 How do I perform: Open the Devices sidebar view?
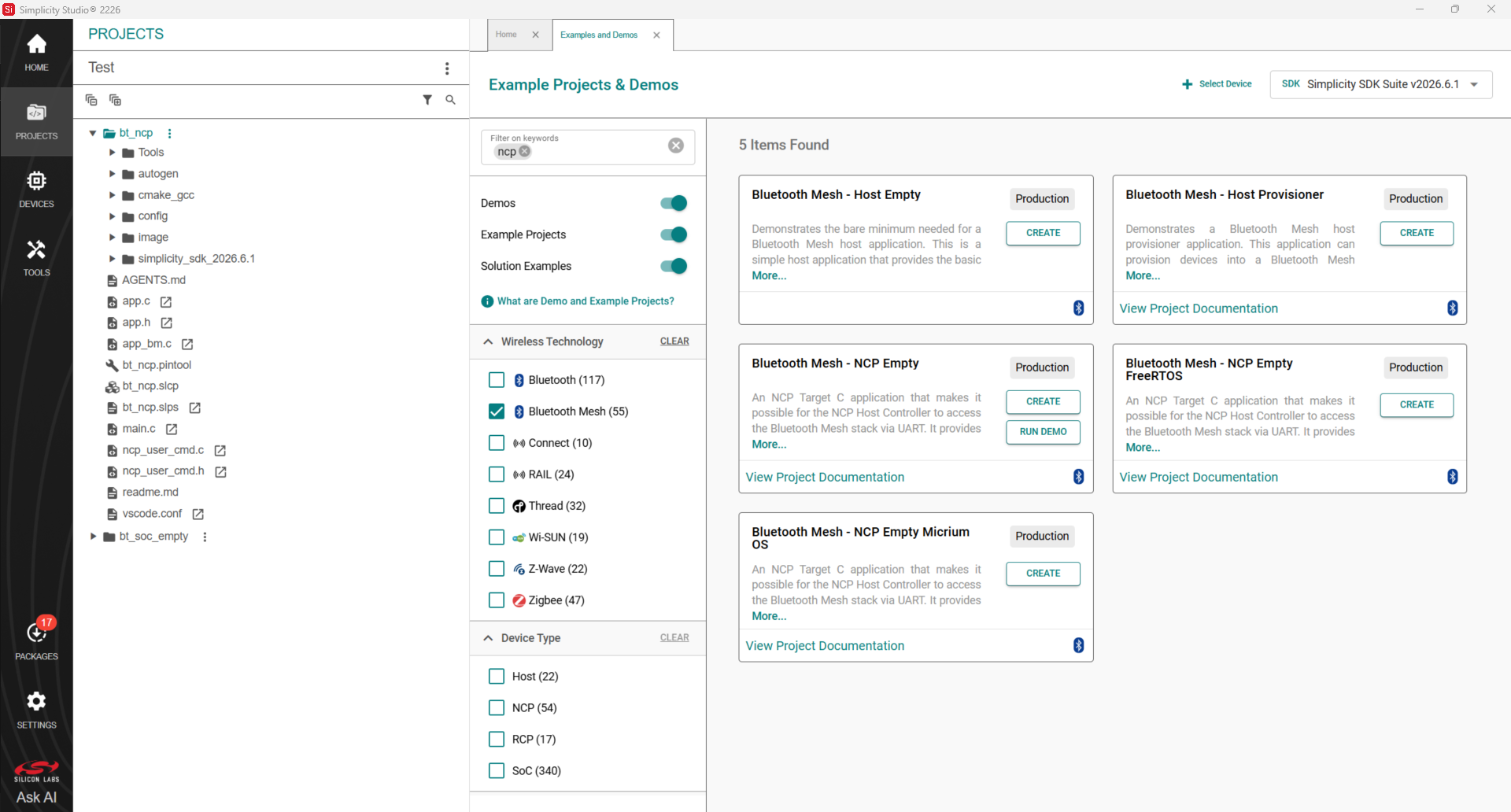coord(36,190)
